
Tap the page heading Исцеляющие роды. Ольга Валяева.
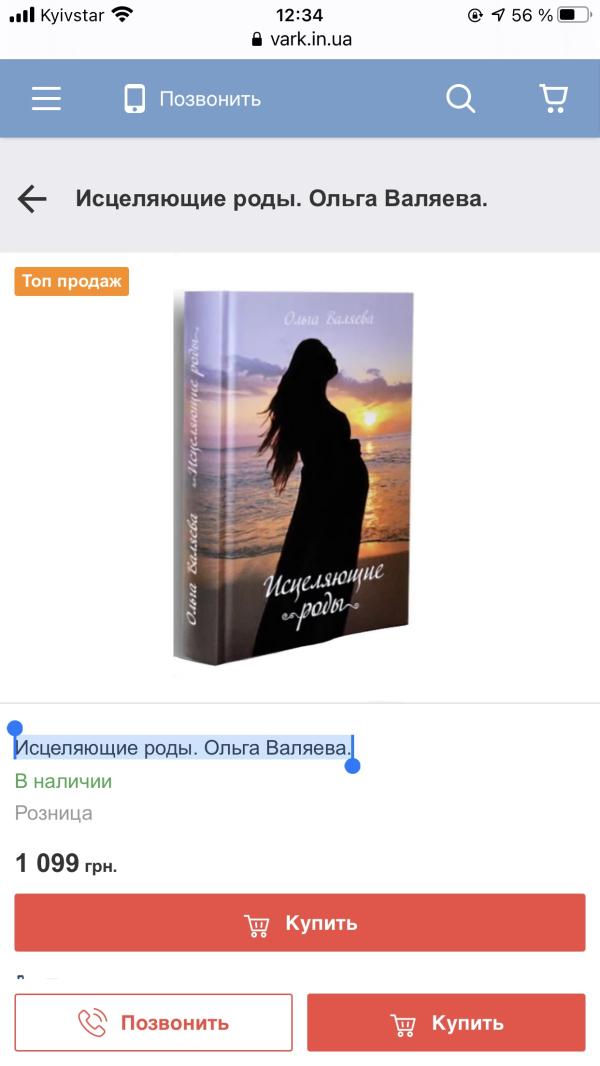[x=281, y=199]
